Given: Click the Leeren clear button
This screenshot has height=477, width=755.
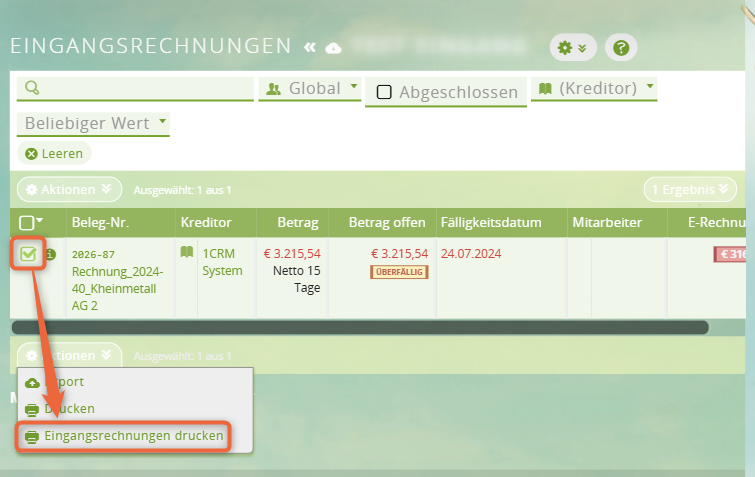Looking at the screenshot, I should (54, 154).
